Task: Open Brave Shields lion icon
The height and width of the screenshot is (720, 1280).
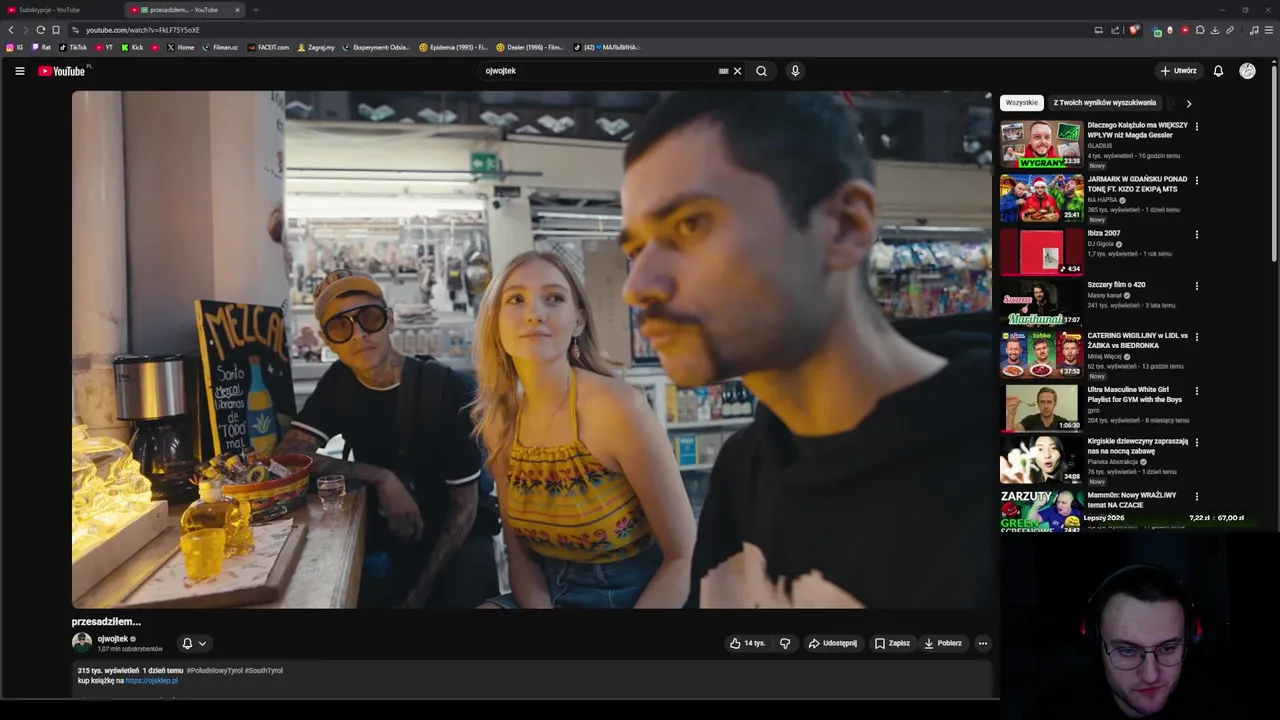Action: click(x=1134, y=30)
